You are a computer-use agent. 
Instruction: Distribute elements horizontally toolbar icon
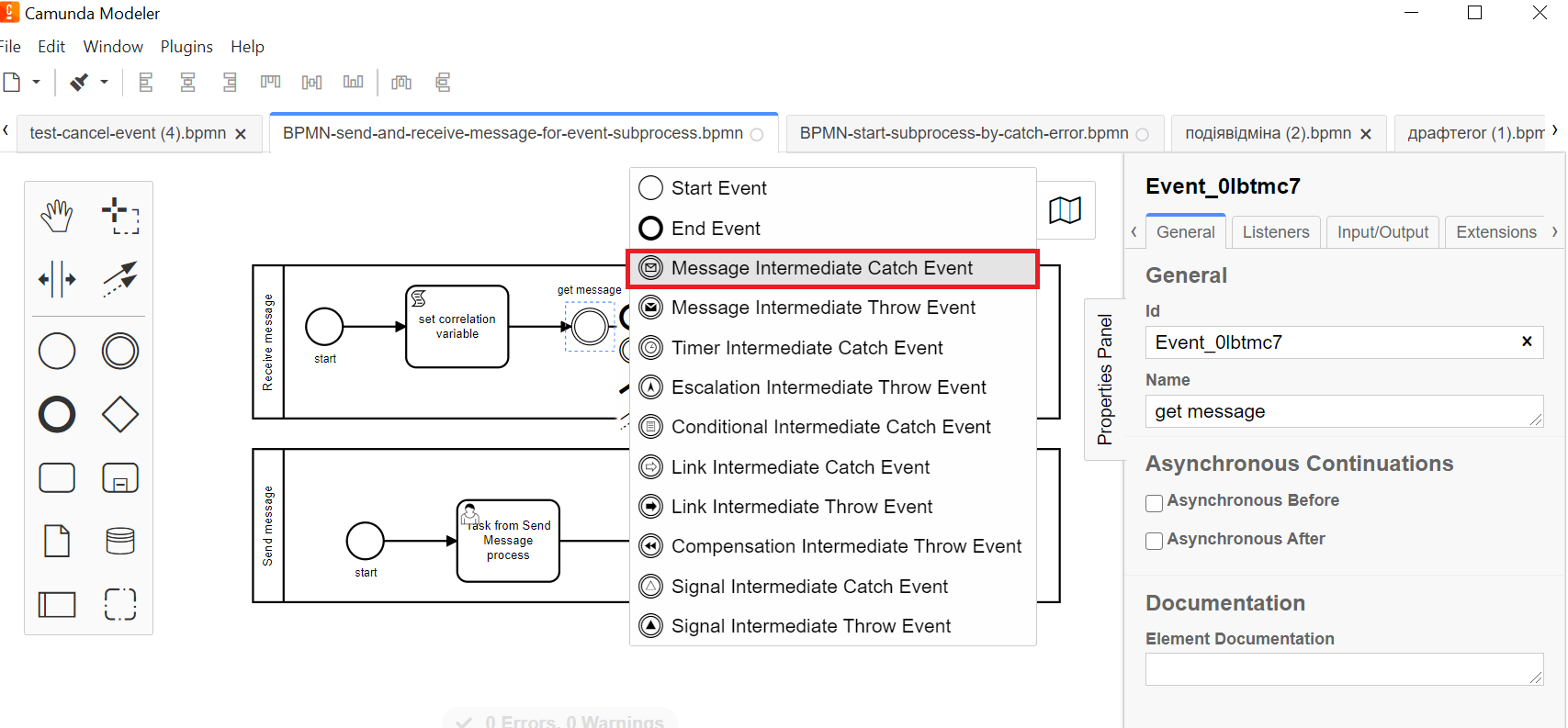tap(401, 83)
